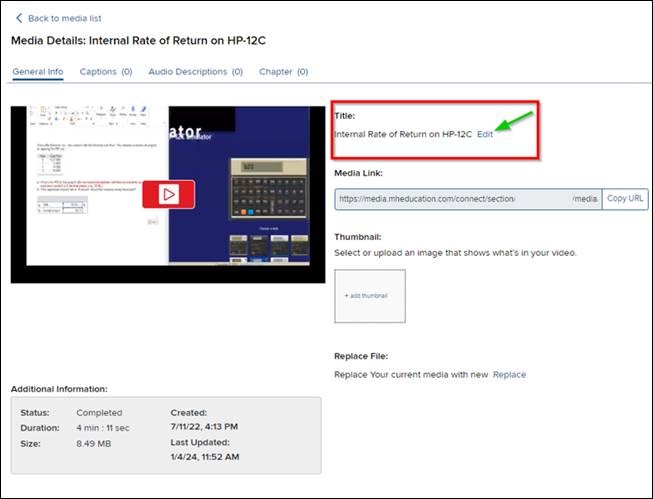
Task: Click Edit next to the media title
Action: point(485,134)
